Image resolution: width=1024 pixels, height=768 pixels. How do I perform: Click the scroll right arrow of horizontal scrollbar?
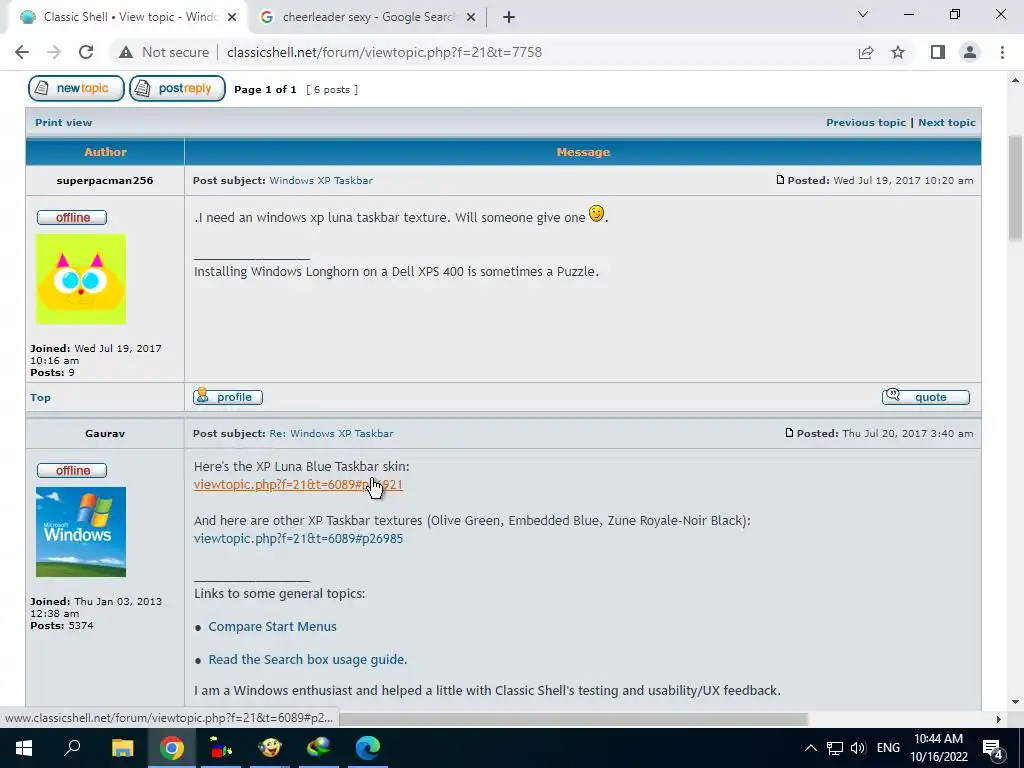pos(999,719)
